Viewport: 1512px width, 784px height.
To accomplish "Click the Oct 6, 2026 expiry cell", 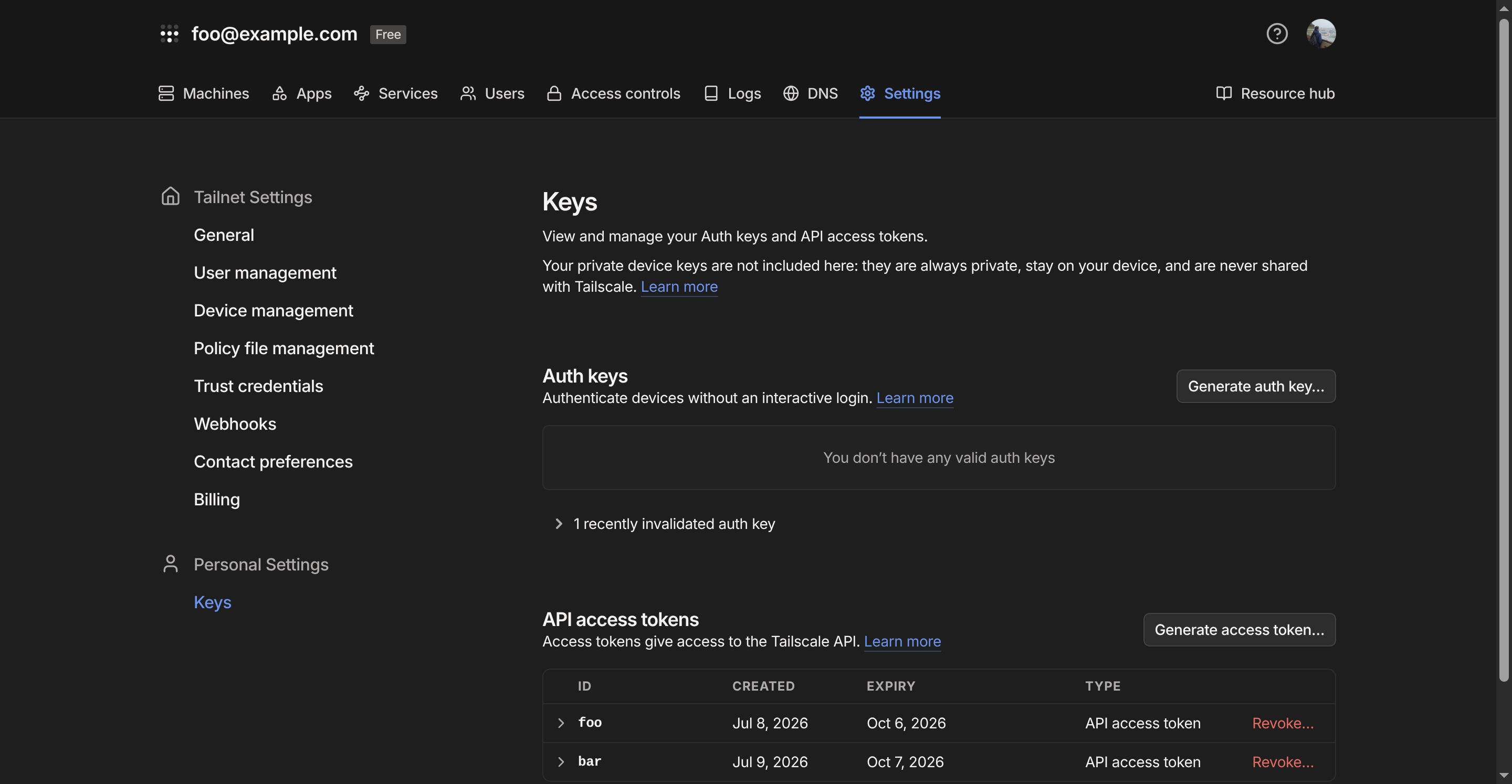I will click(x=906, y=723).
